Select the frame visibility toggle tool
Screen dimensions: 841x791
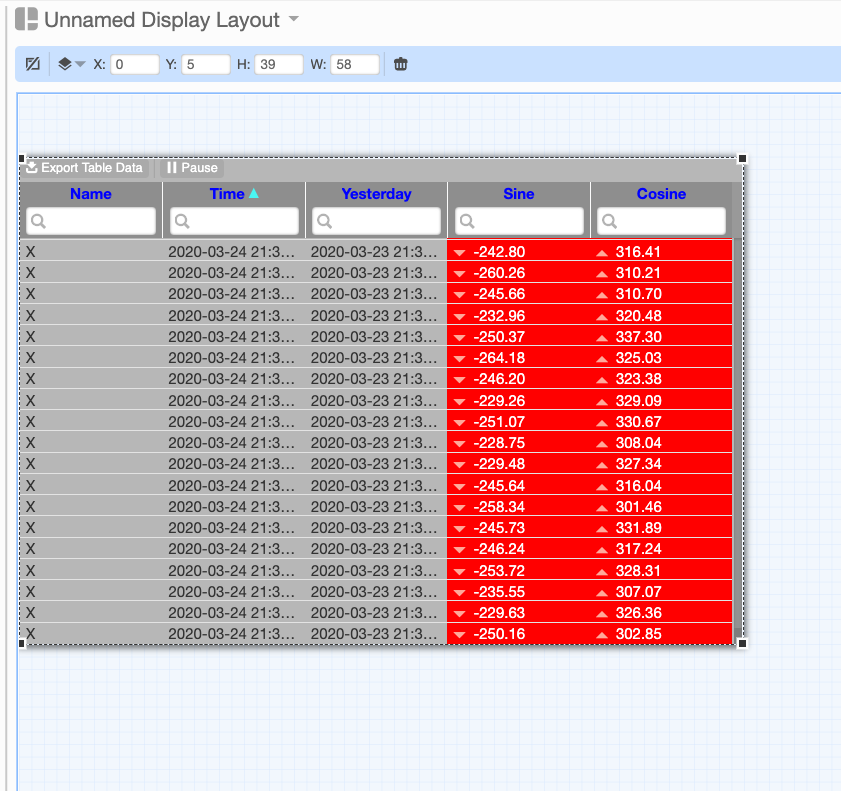[x=32, y=64]
